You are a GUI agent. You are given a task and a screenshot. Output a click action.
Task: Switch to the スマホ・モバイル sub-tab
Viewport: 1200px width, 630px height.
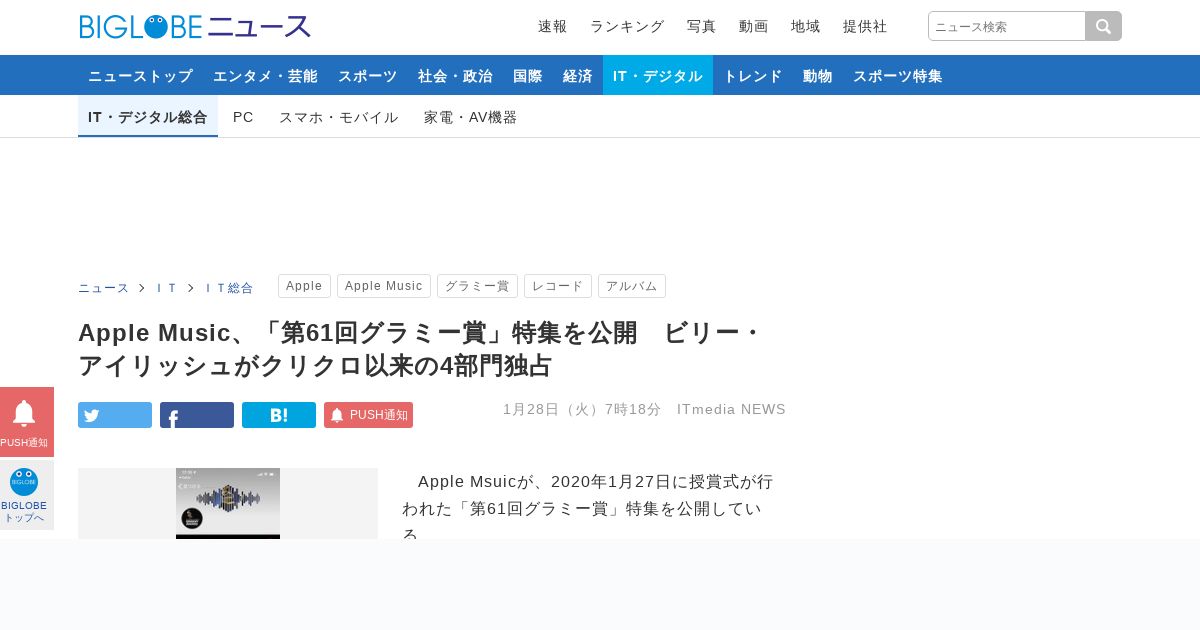(339, 117)
